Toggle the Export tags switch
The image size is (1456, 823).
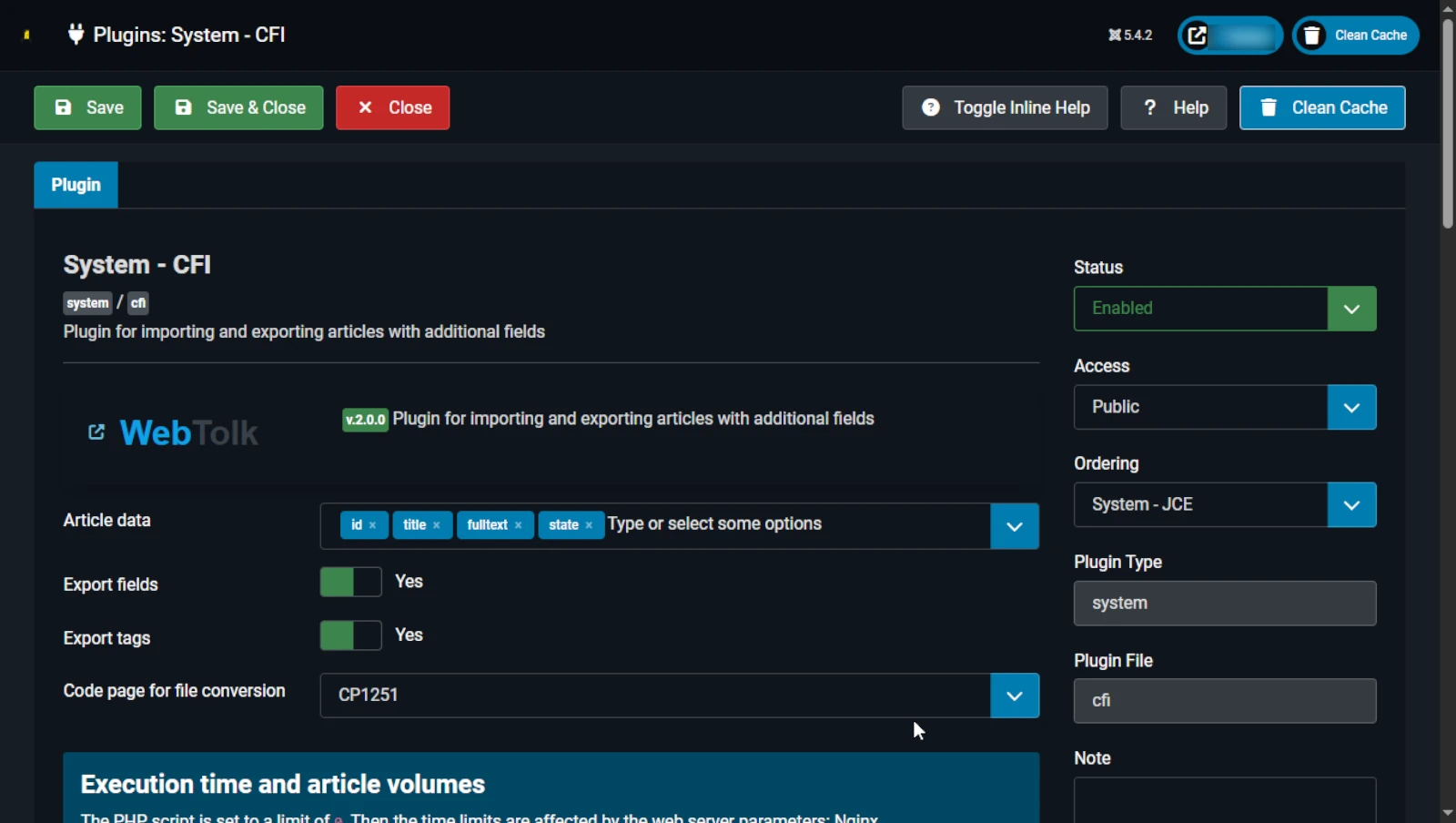point(350,635)
